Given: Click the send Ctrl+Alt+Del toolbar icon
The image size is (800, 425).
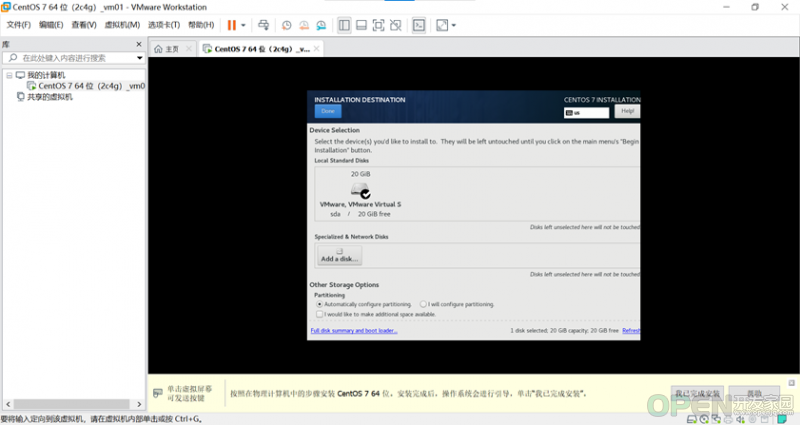Looking at the screenshot, I should [263, 25].
